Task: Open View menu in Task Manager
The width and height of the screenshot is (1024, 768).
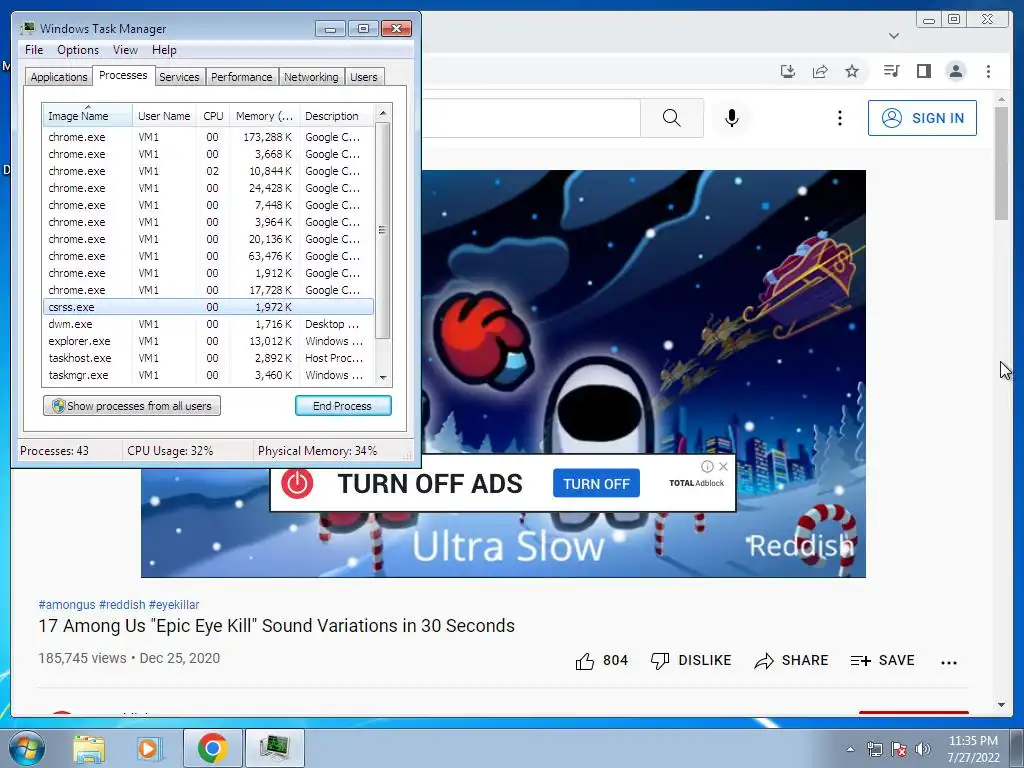Action: coord(125,50)
